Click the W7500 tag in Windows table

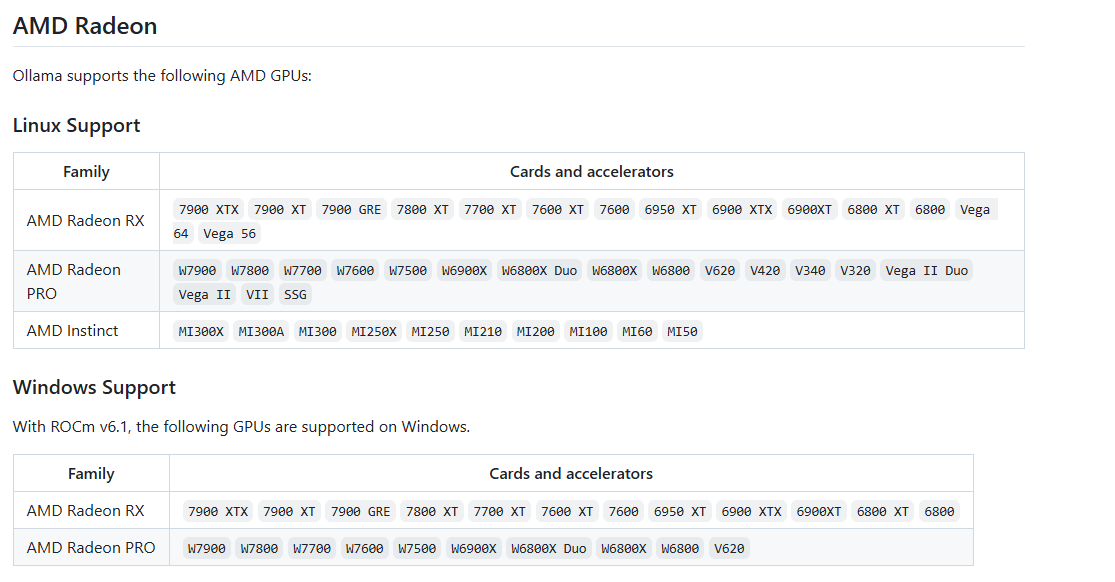click(417, 549)
